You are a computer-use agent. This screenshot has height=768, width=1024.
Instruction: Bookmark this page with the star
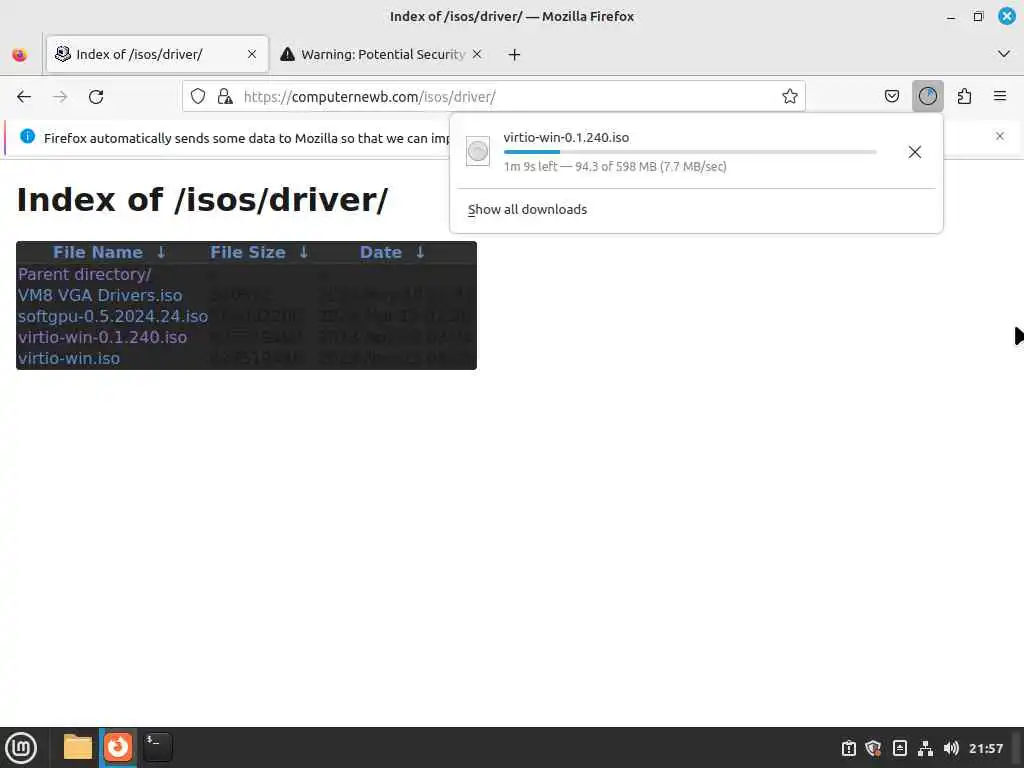790,97
